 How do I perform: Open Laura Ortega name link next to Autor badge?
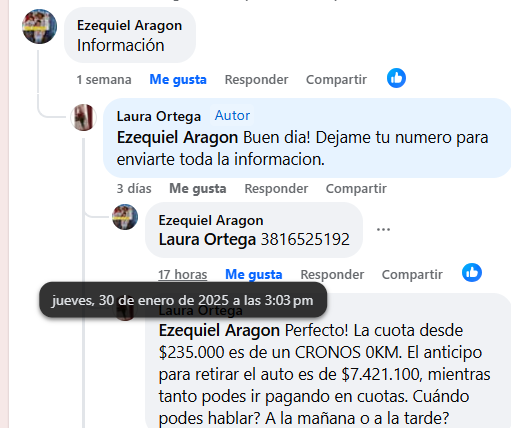pyautogui.click(x=159, y=116)
